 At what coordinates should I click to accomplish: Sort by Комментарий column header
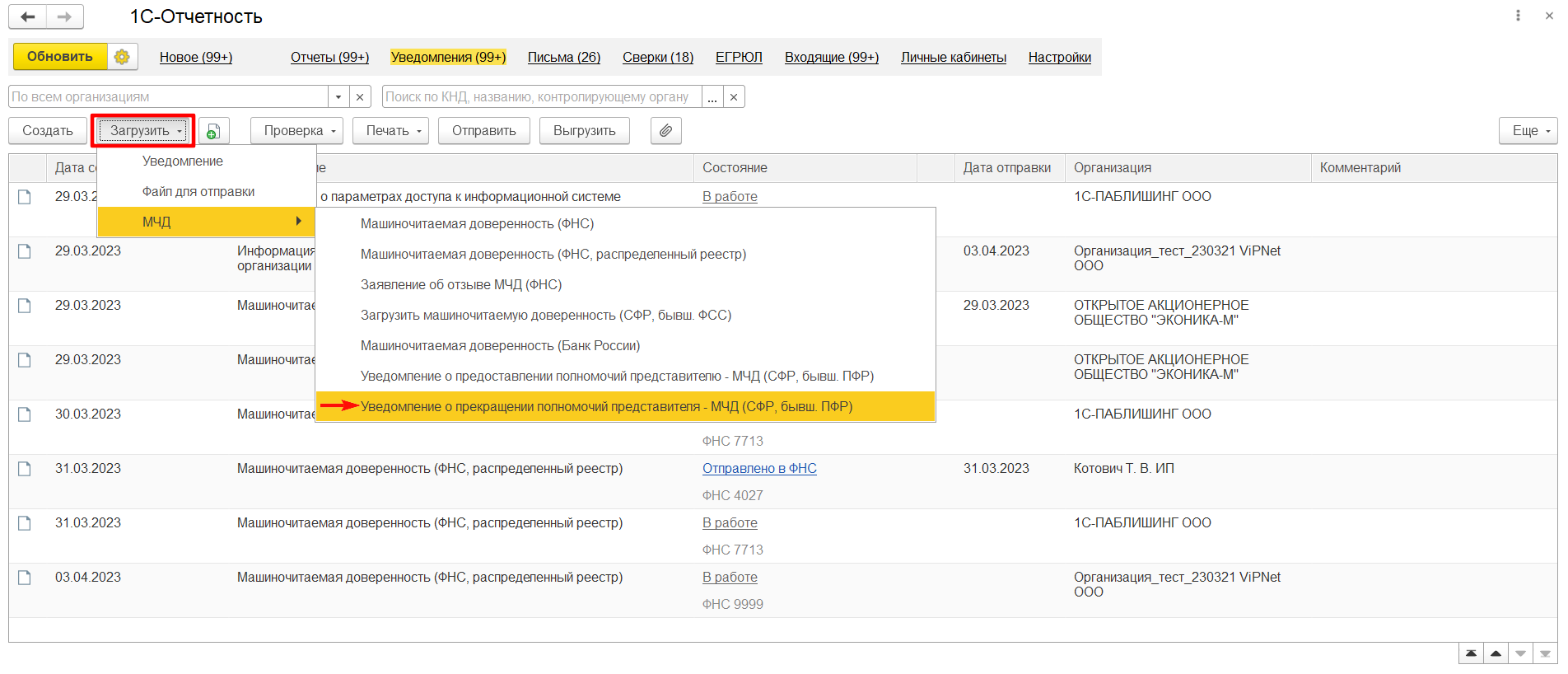1434,168
